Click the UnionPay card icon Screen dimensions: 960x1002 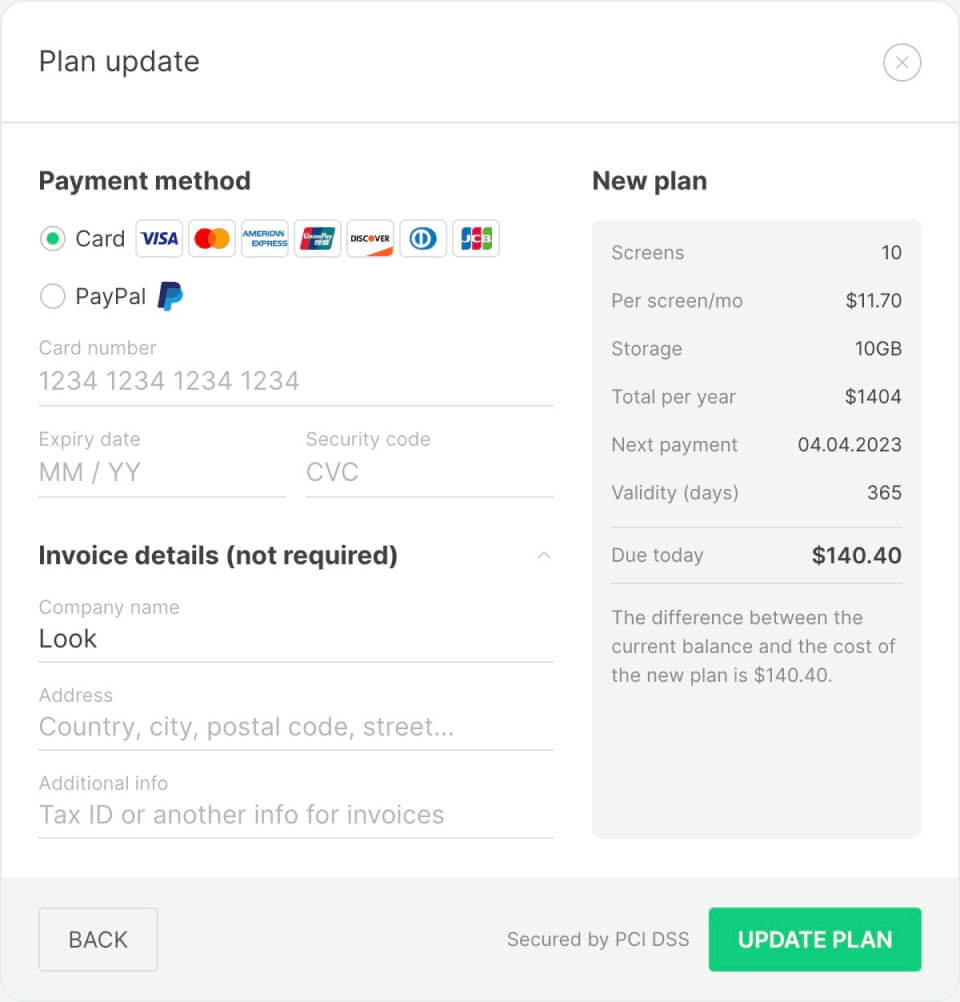tap(317, 238)
